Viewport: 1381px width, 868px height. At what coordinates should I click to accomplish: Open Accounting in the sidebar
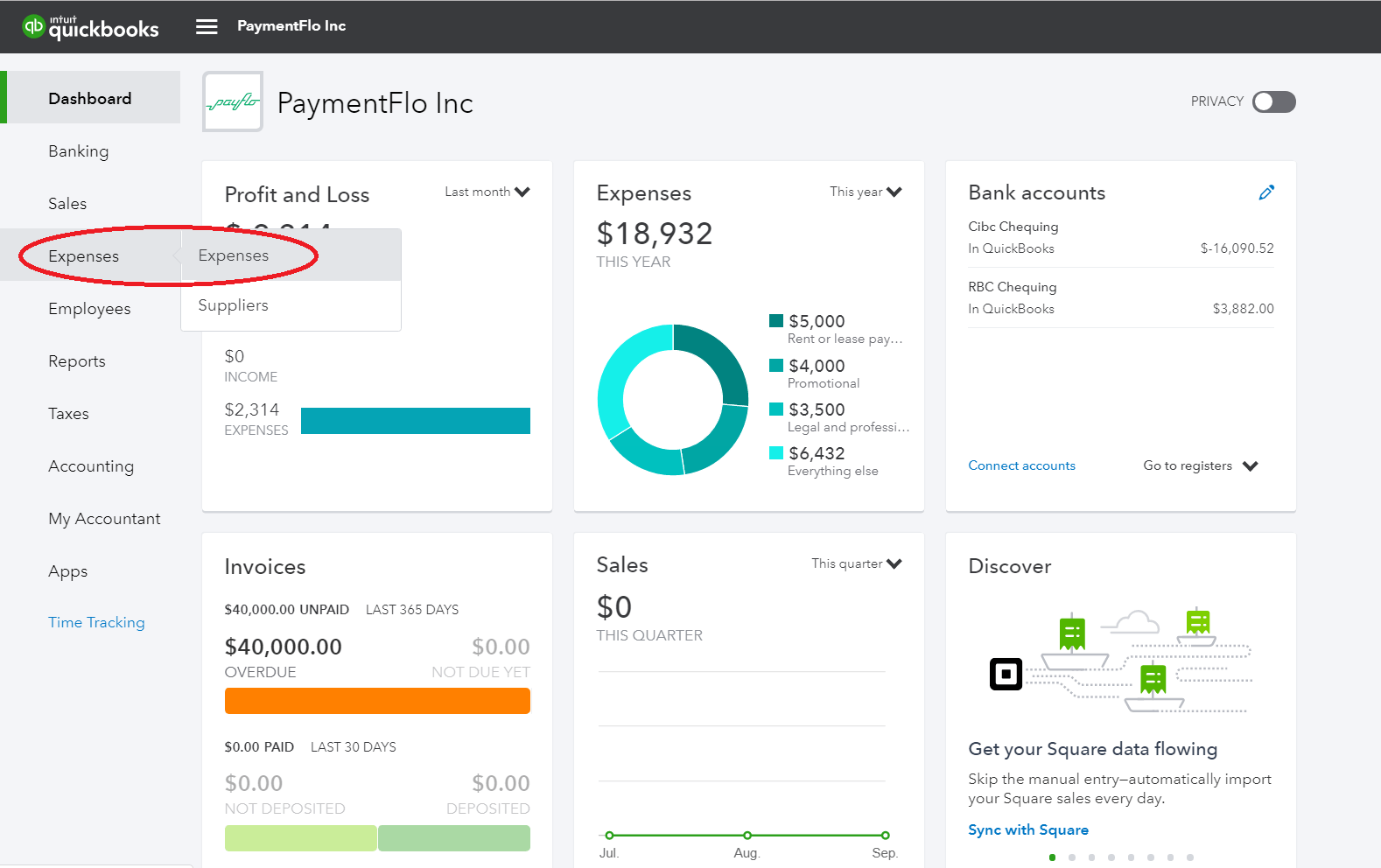pyautogui.click(x=91, y=465)
